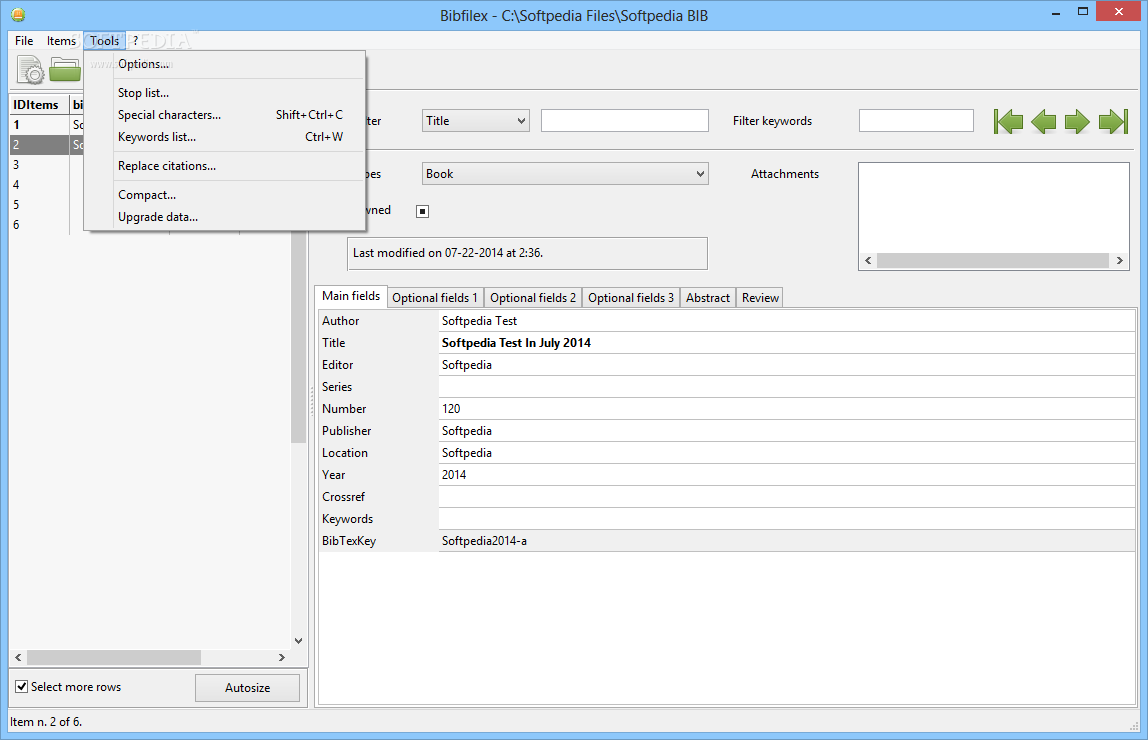Click item list horizontal scroll left arrow
The height and width of the screenshot is (740, 1148).
pos(18,657)
